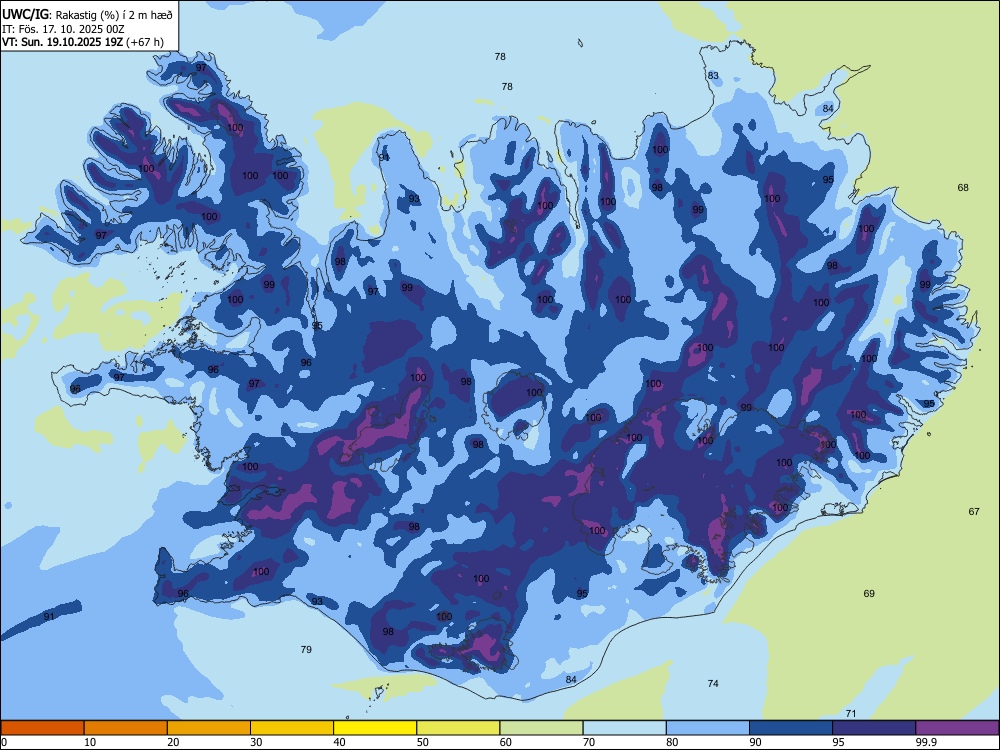The width and height of the screenshot is (1000, 750).
Task: Select the medium blue 90–95 legend swatch
Action: [791, 728]
